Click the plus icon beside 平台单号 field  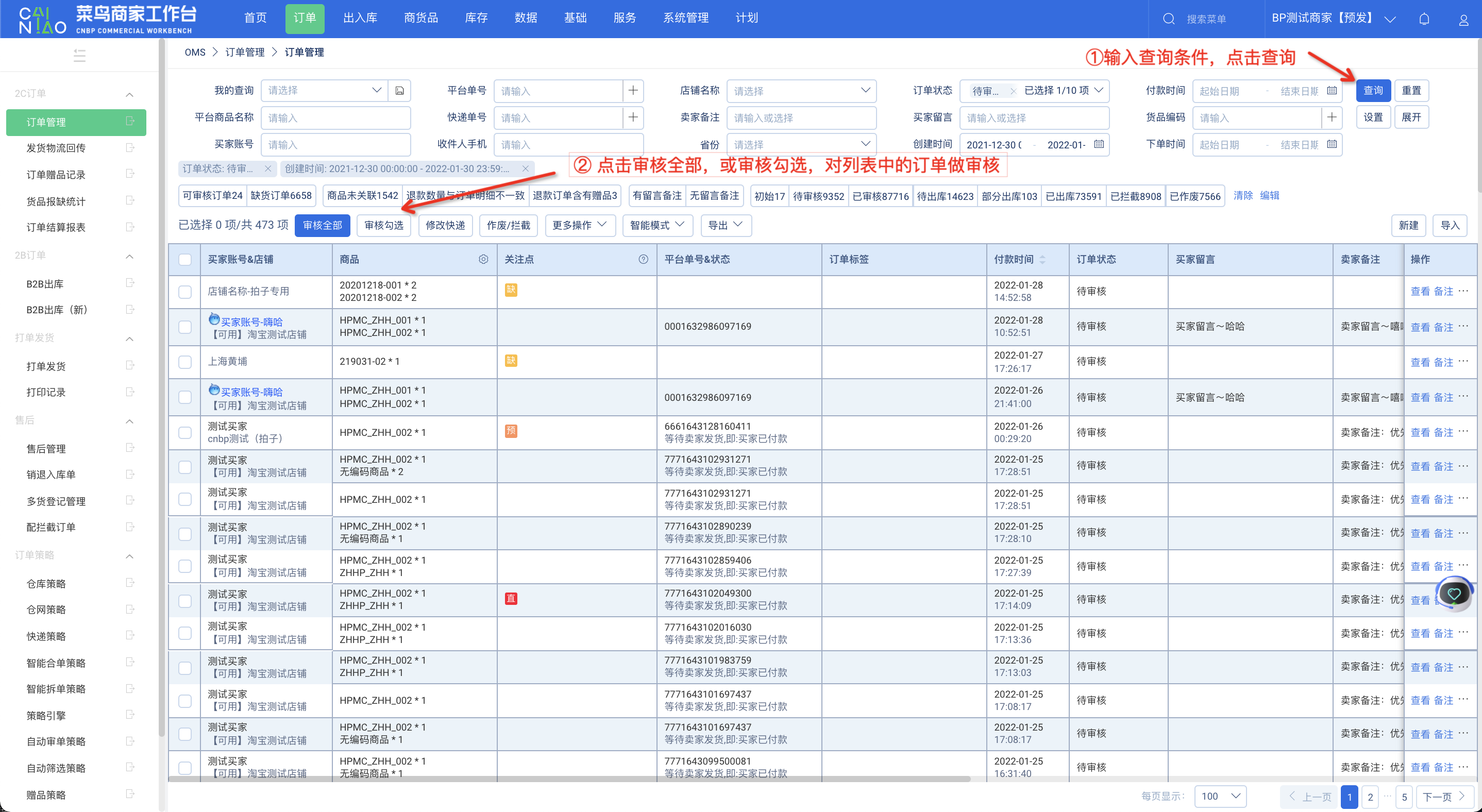(633, 90)
